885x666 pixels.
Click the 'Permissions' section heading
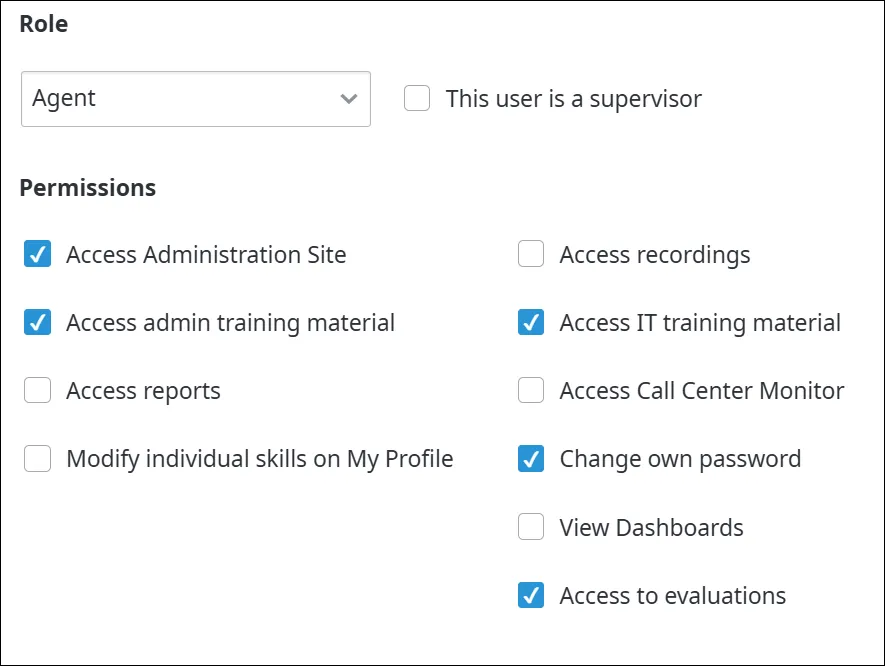click(x=87, y=188)
